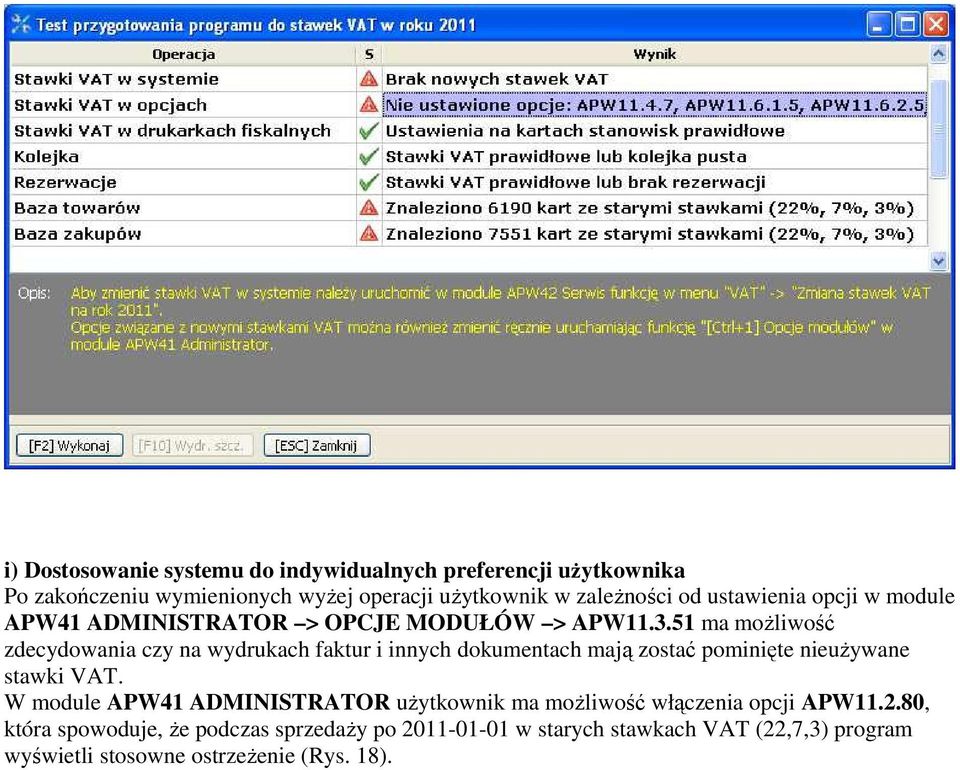Run the test with [F2] Wykonaj button
Screen dimensions: 960x770
coord(69,445)
